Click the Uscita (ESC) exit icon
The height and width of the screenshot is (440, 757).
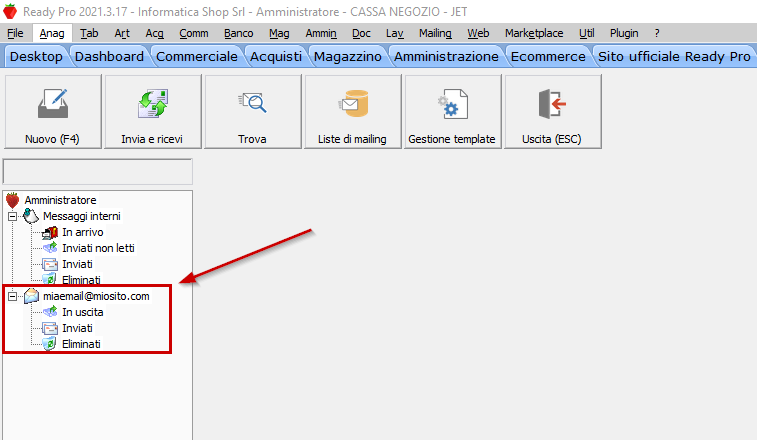tap(552, 103)
